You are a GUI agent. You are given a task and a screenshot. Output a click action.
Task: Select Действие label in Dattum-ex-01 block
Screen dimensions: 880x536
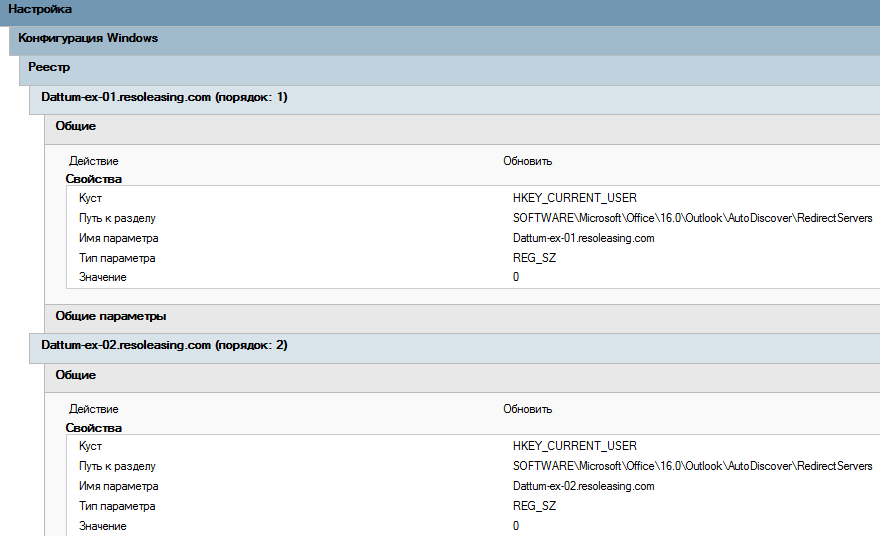tap(94, 161)
